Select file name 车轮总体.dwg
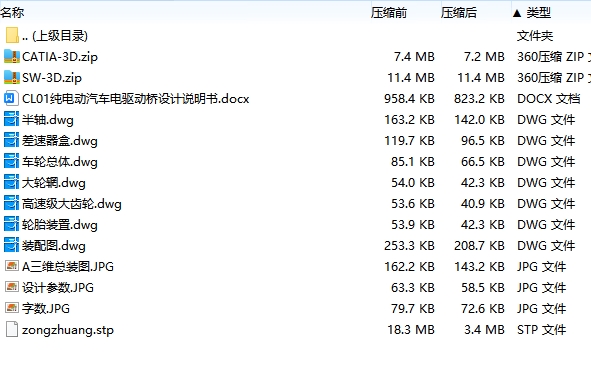Image resolution: width=591 pixels, height=377 pixels. point(60,162)
